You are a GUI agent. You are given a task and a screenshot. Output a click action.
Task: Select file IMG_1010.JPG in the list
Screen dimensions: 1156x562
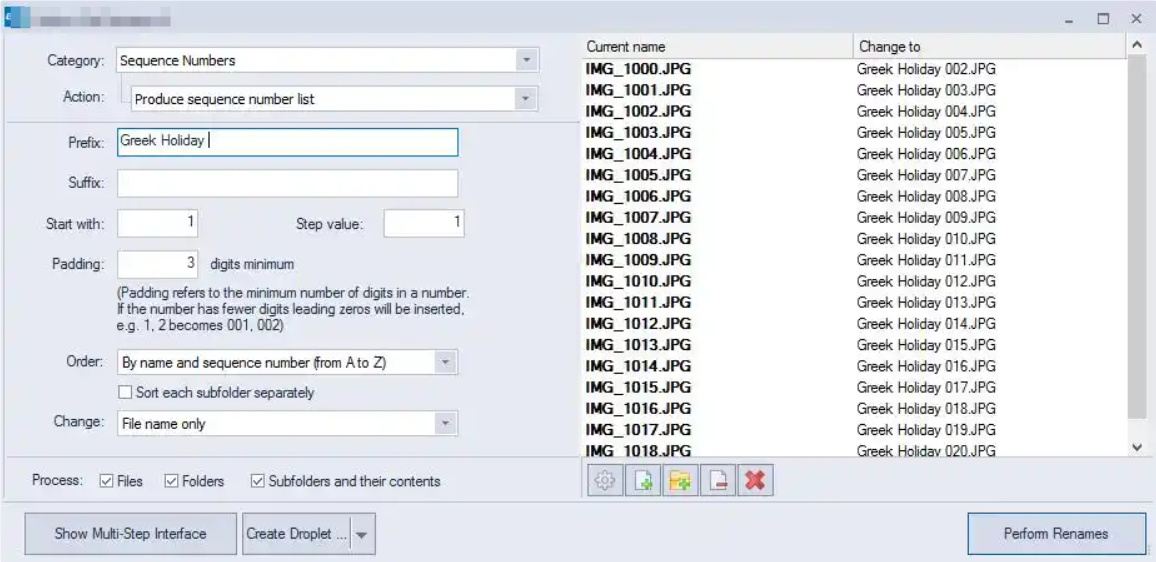click(x=638, y=281)
